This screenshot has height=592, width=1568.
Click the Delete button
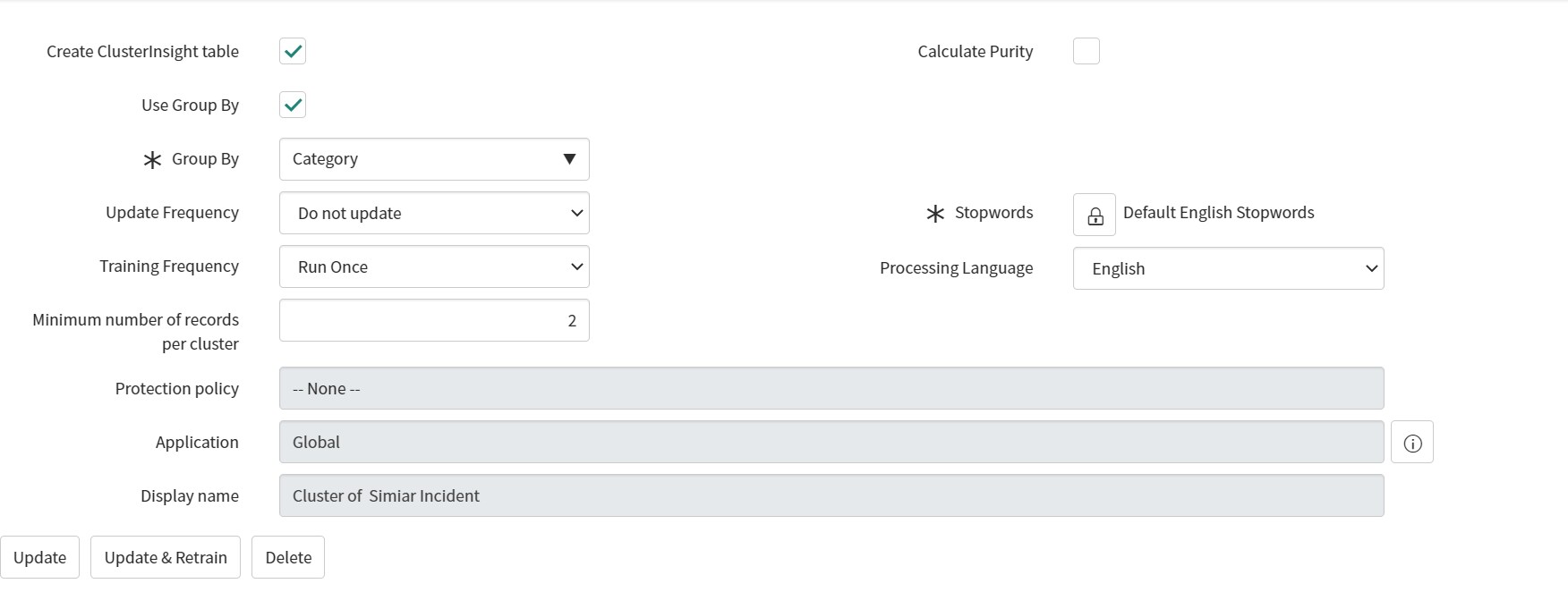click(x=288, y=557)
